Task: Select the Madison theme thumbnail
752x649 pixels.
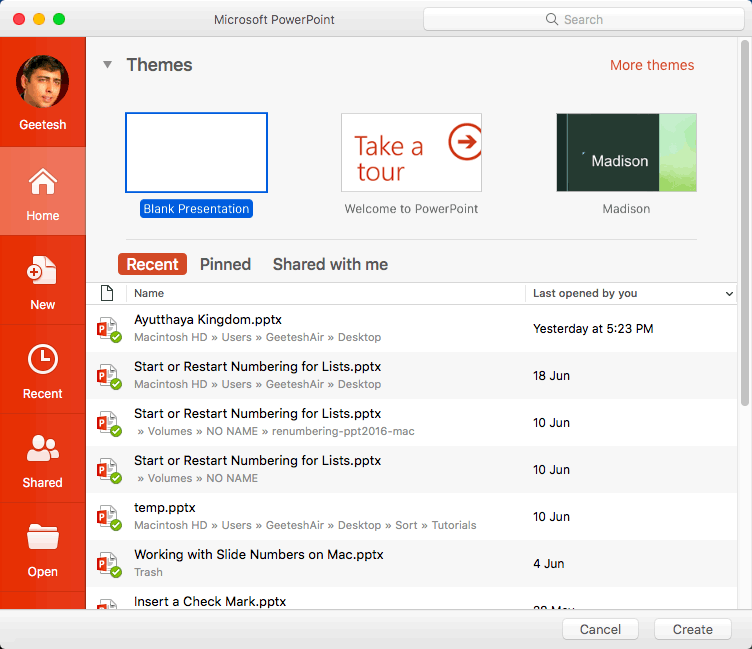Action: point(626,153)
